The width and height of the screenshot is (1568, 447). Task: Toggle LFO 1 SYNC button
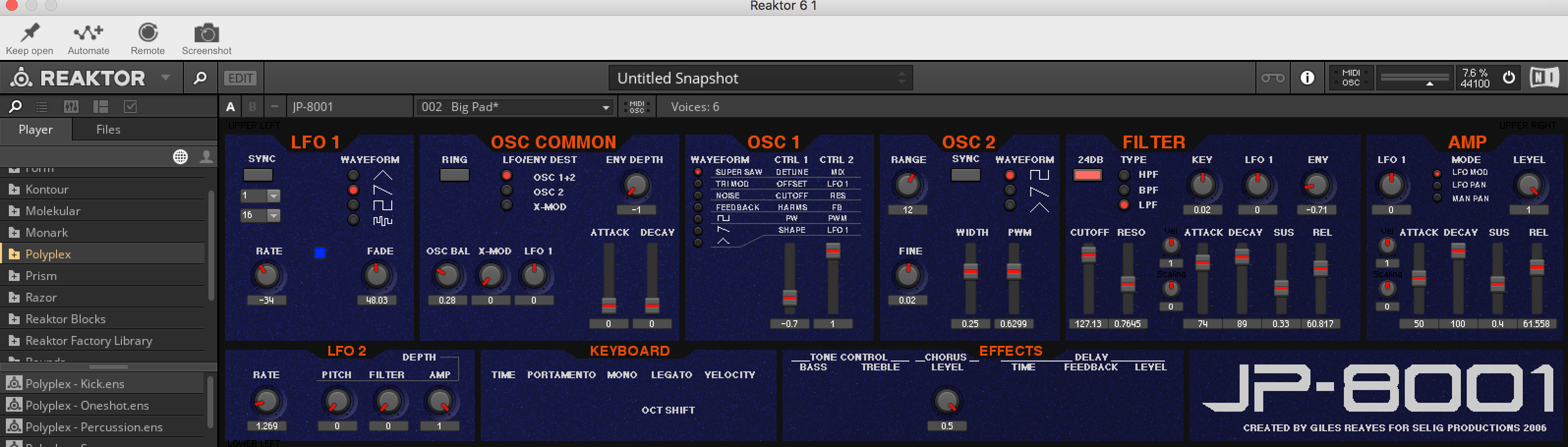(x=258, y=175)
